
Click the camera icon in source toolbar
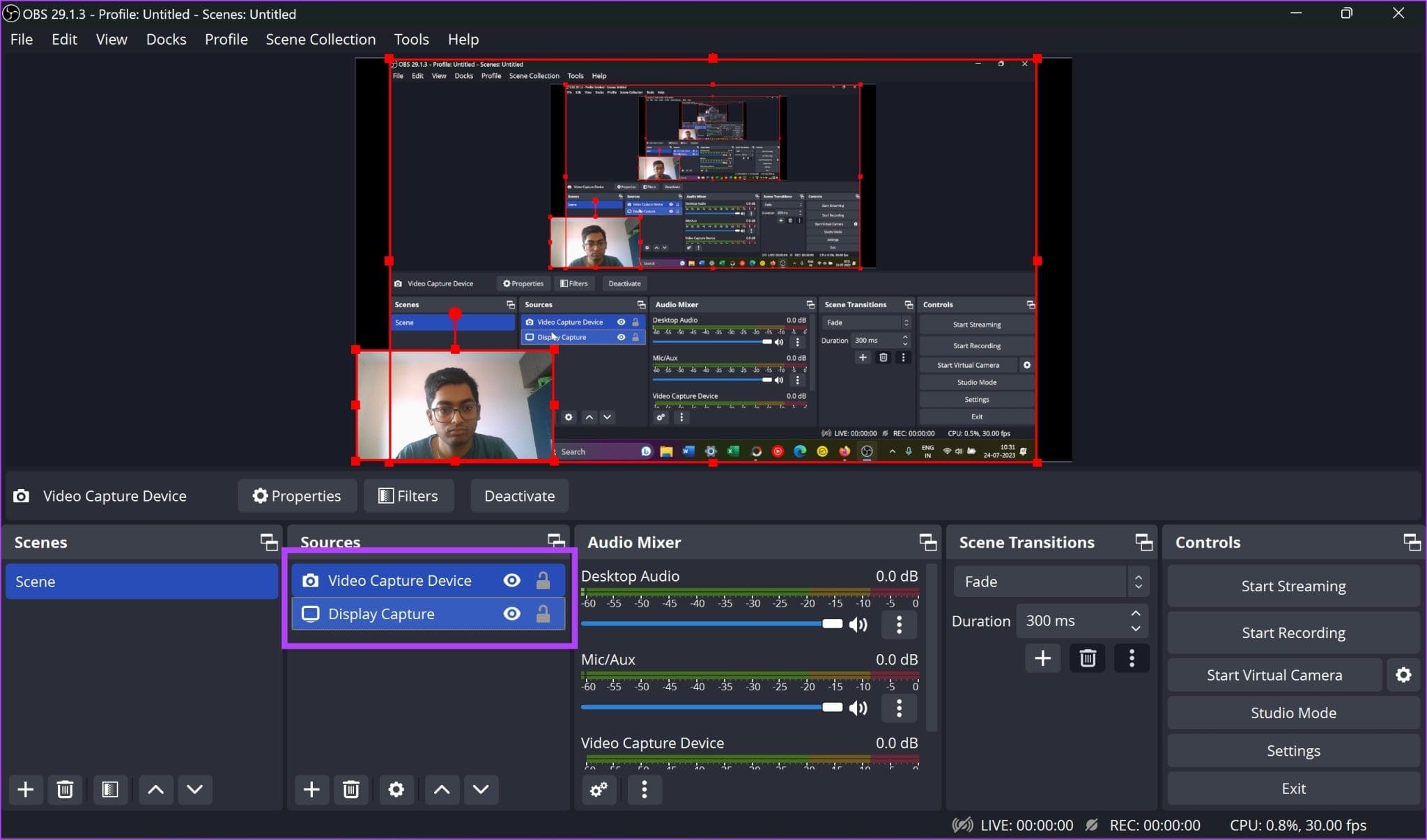click(x=22, y=496)
